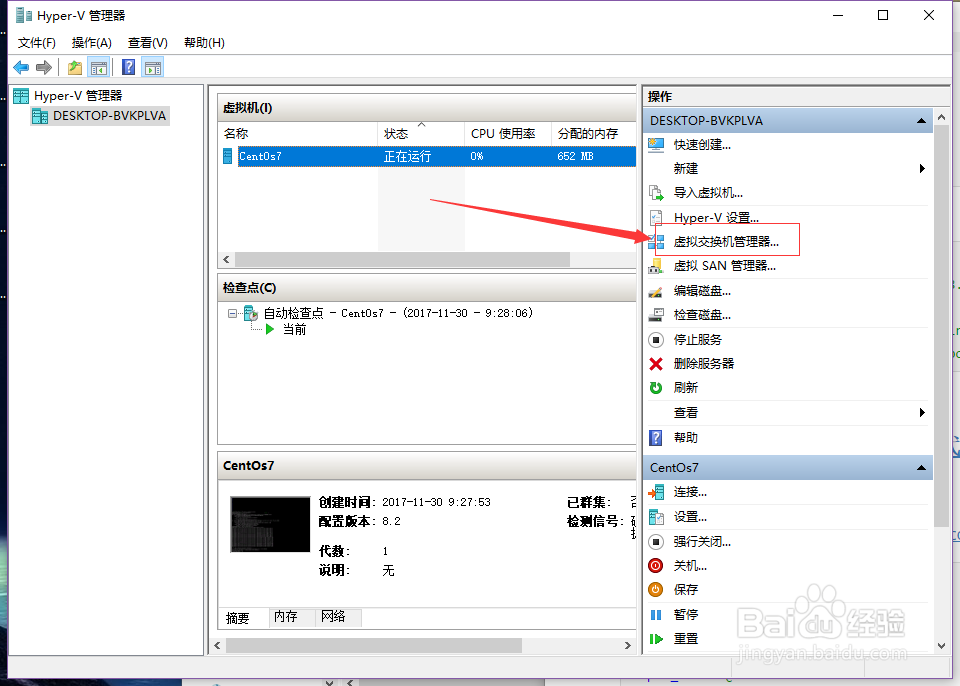Click the green Refresh (刷新) icon
The width and height of the screenshot is (960, 686).
tap(656, 388)
